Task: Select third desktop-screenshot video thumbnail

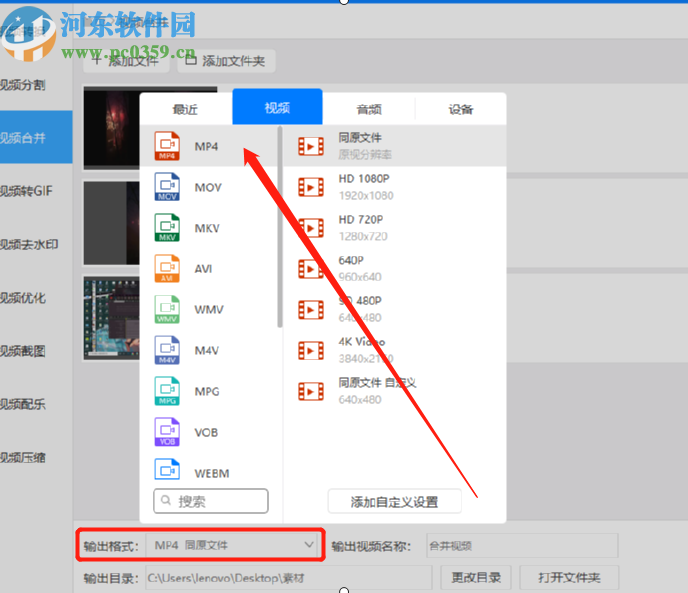Action: pos(111,318)
